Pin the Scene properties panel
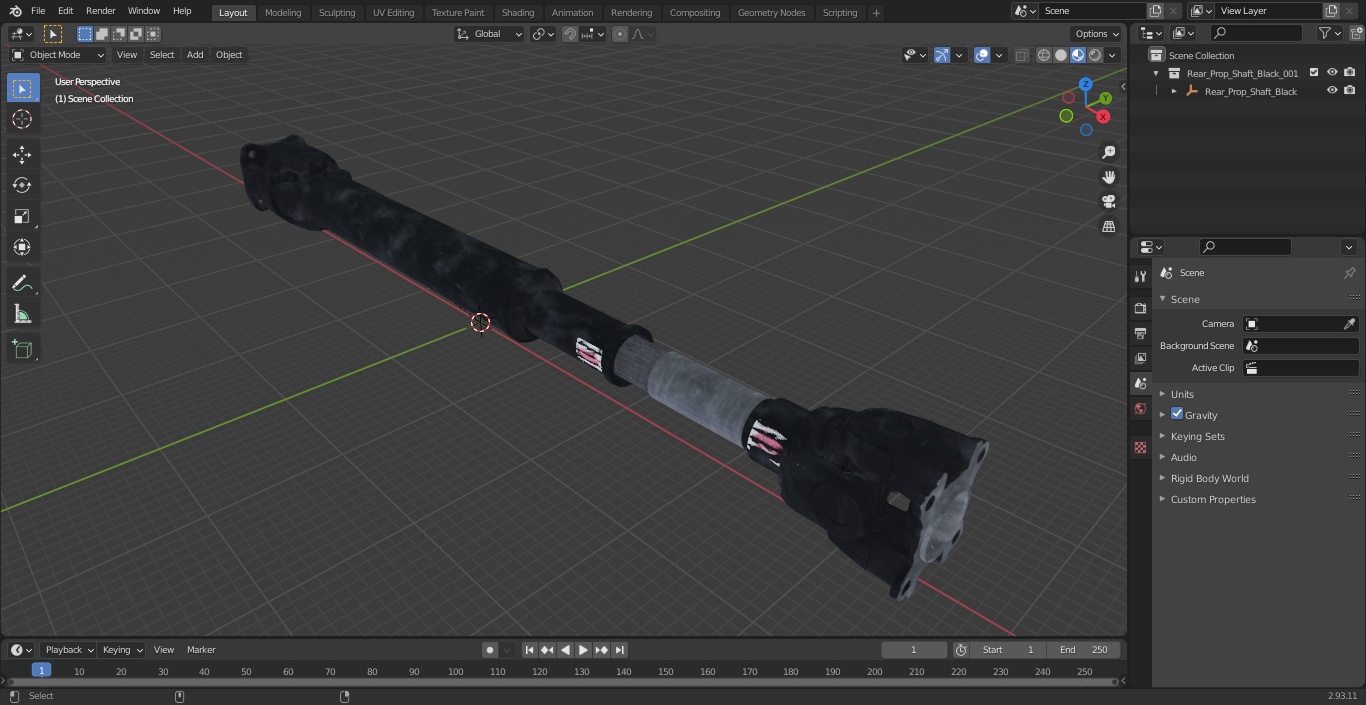 [1349, 273]
